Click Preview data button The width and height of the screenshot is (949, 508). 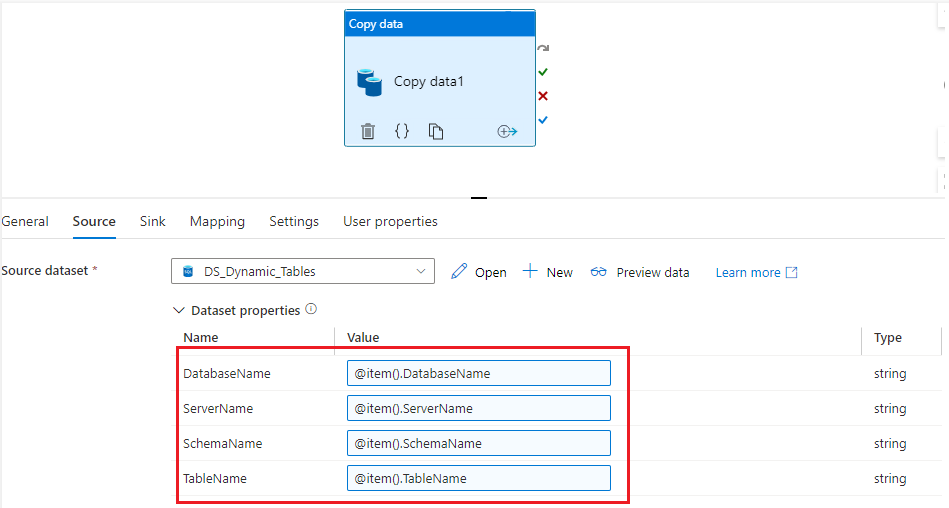(640, 272)
